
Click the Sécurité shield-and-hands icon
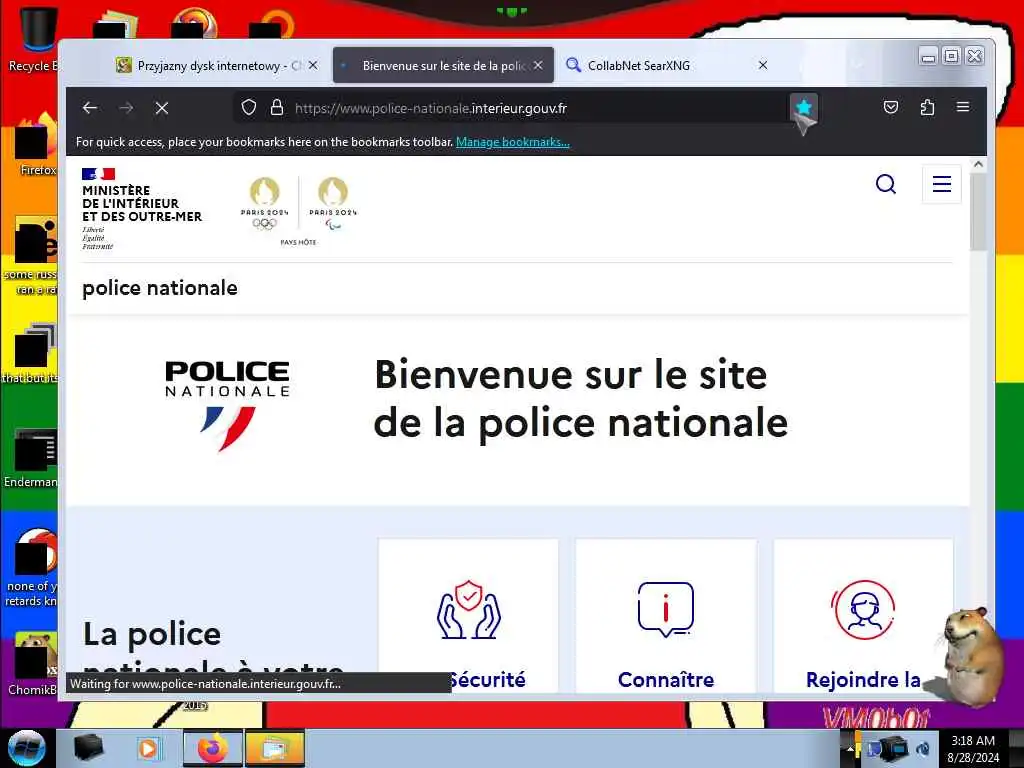click(x=468, y=610)
